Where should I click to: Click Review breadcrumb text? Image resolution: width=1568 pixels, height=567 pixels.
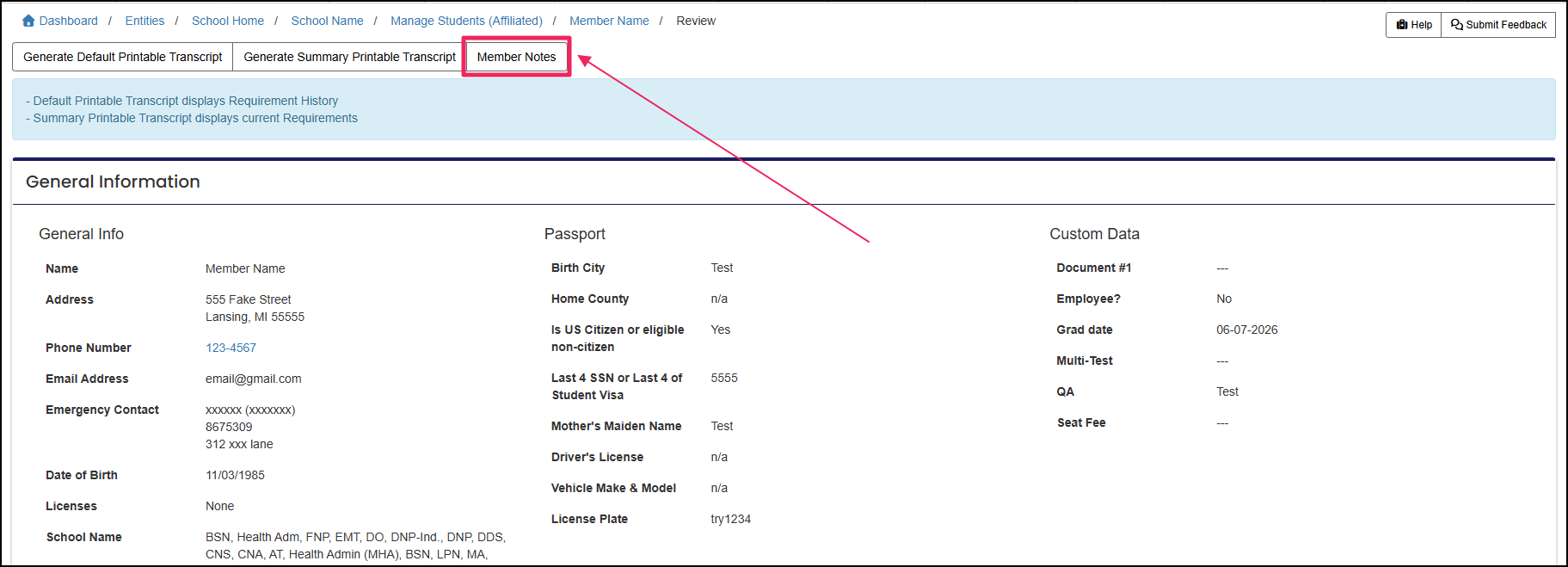(x=695, y=21)
